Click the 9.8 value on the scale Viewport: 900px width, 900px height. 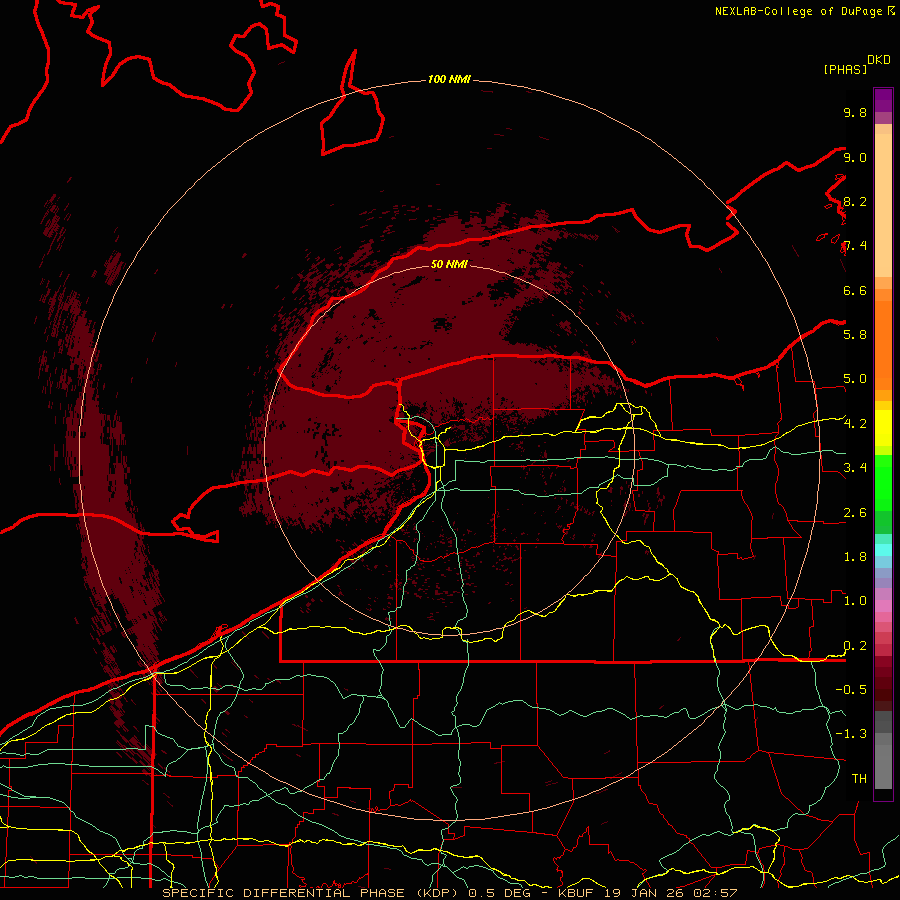pos(855,112)
